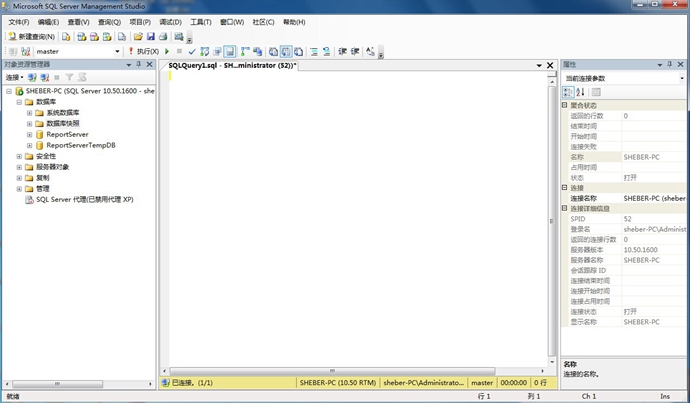Start debugging with green play arrow
The height and width of the screenshot is (403, 690).
click(167, 51)
